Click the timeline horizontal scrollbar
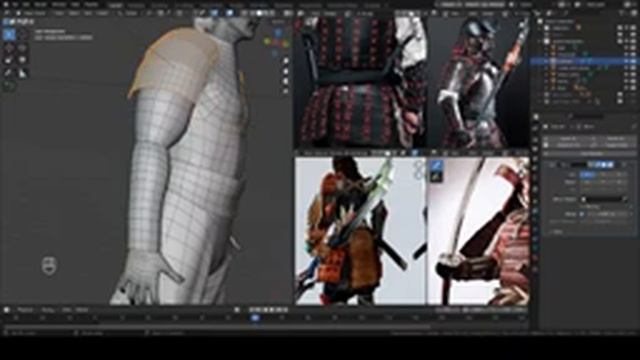This screenshot has height=360, width=640. (217, 327)
